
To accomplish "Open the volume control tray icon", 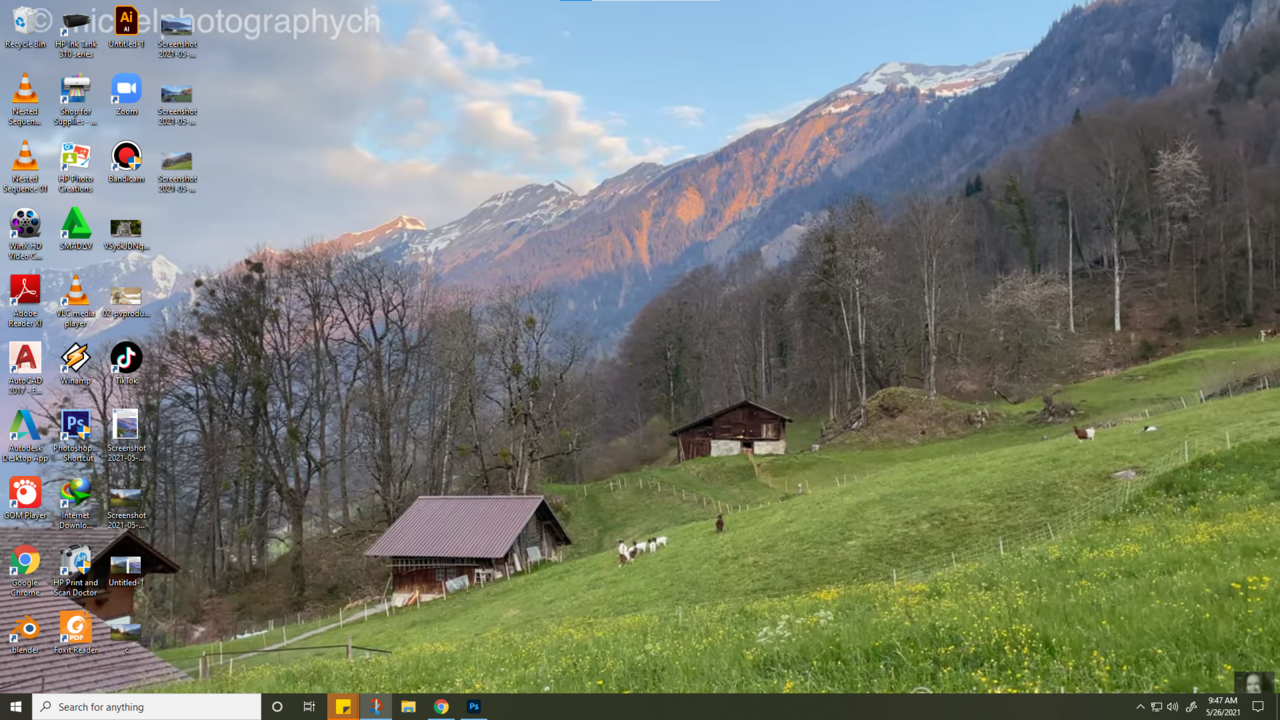I will 1172,707.
